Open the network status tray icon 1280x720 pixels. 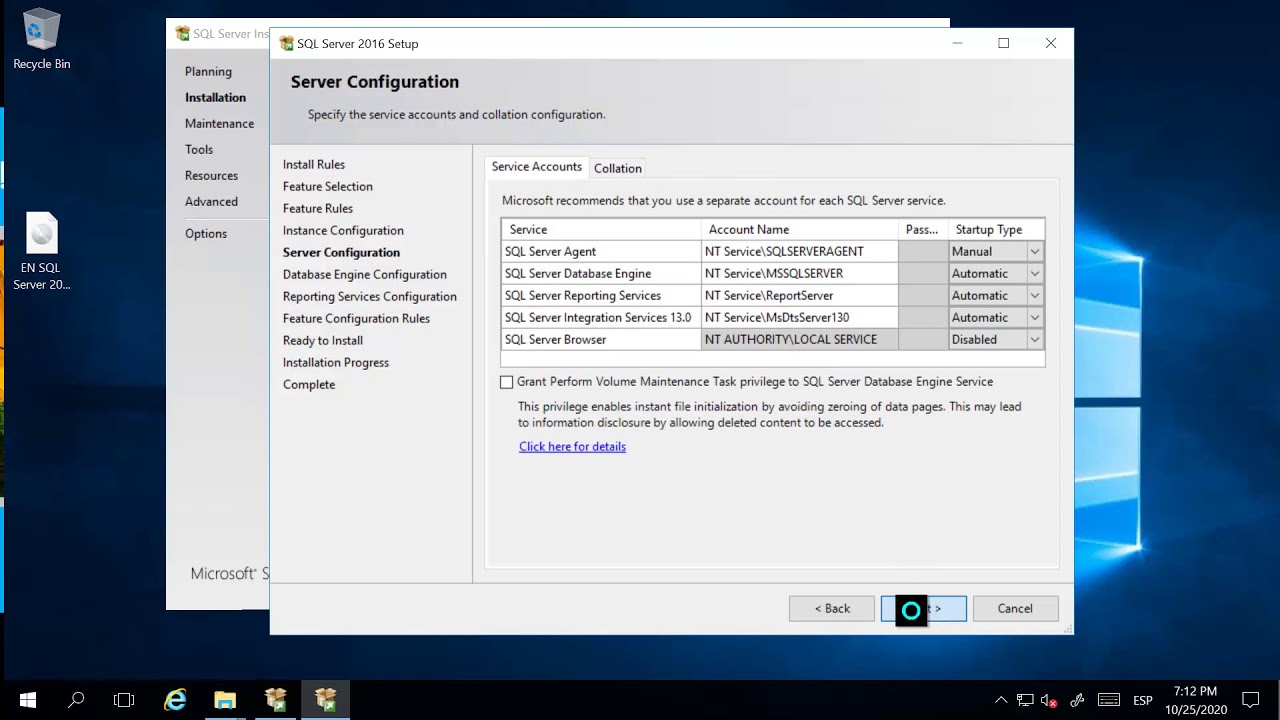1025,700
